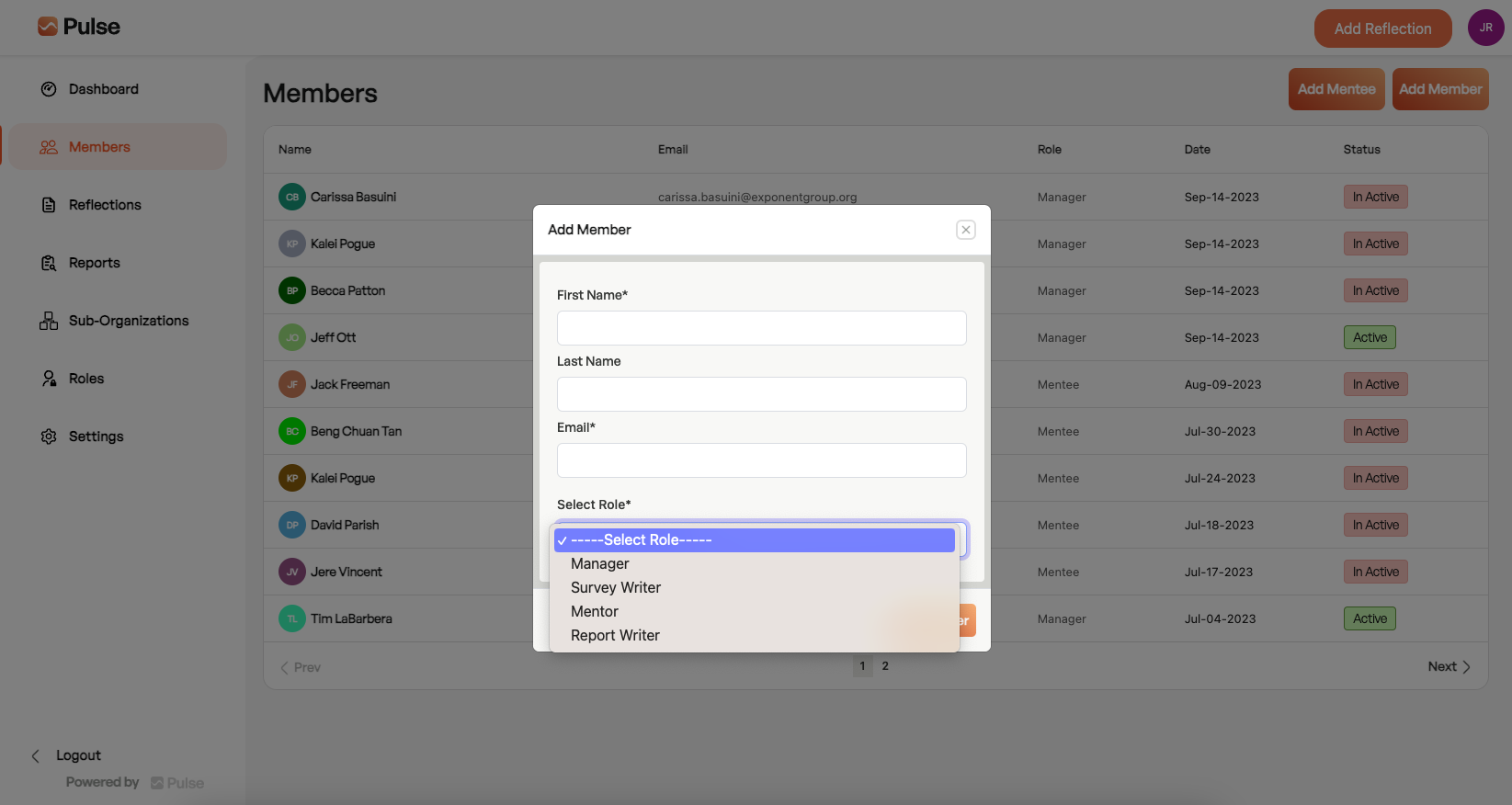
Task: Click Beng Chuan Tan's BC avatar
Action: (292, 431)
